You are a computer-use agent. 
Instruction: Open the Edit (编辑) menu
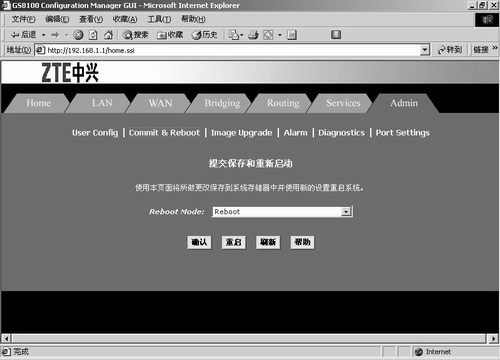(57, 19)
